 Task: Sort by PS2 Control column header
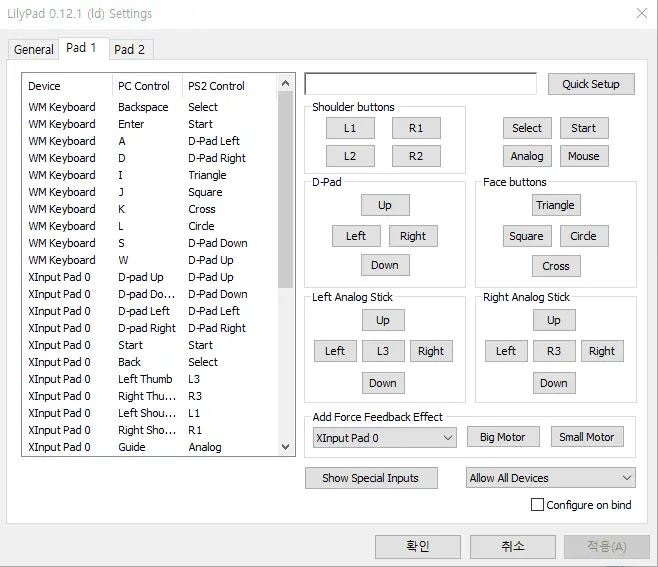tap(230, 86)
